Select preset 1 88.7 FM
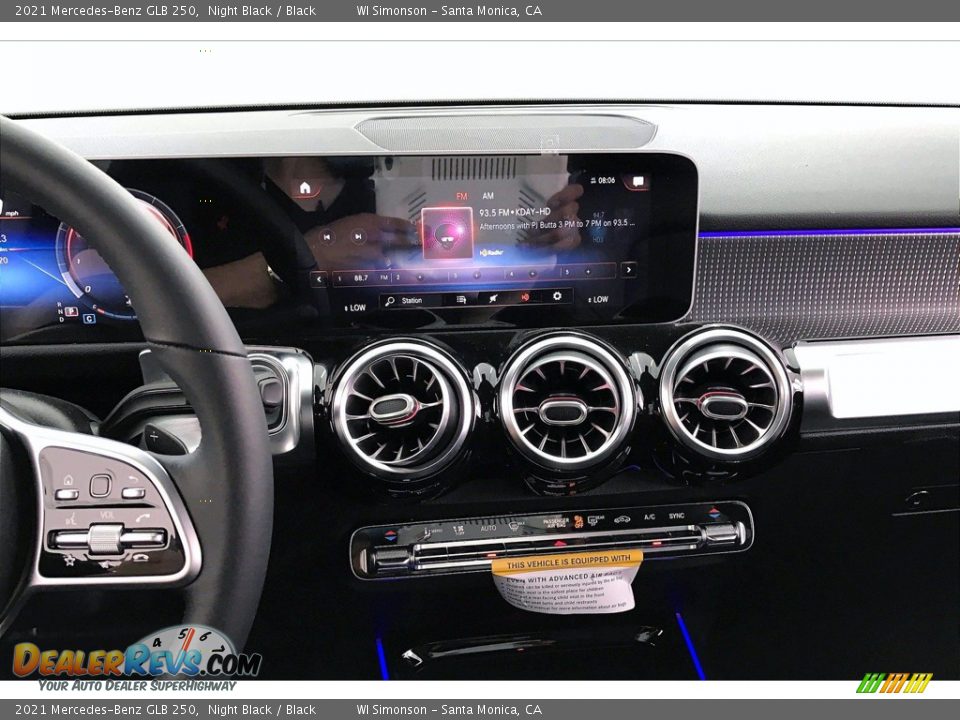This screenshot has width=960, height=720. 362,277
